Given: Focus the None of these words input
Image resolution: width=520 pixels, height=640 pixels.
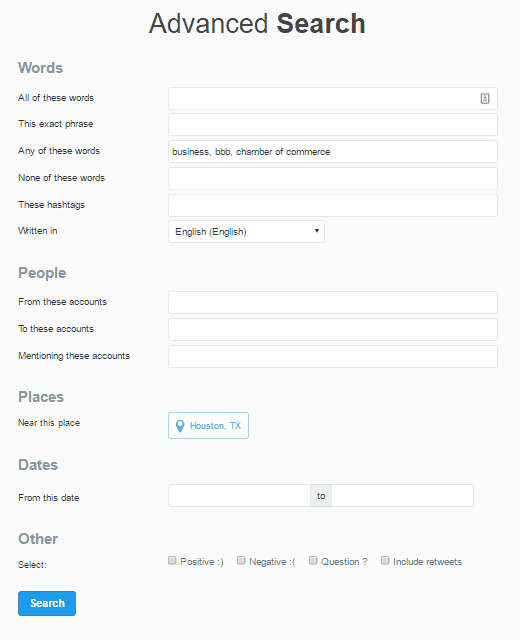Looking at the screenshot, I should (333, 178).
